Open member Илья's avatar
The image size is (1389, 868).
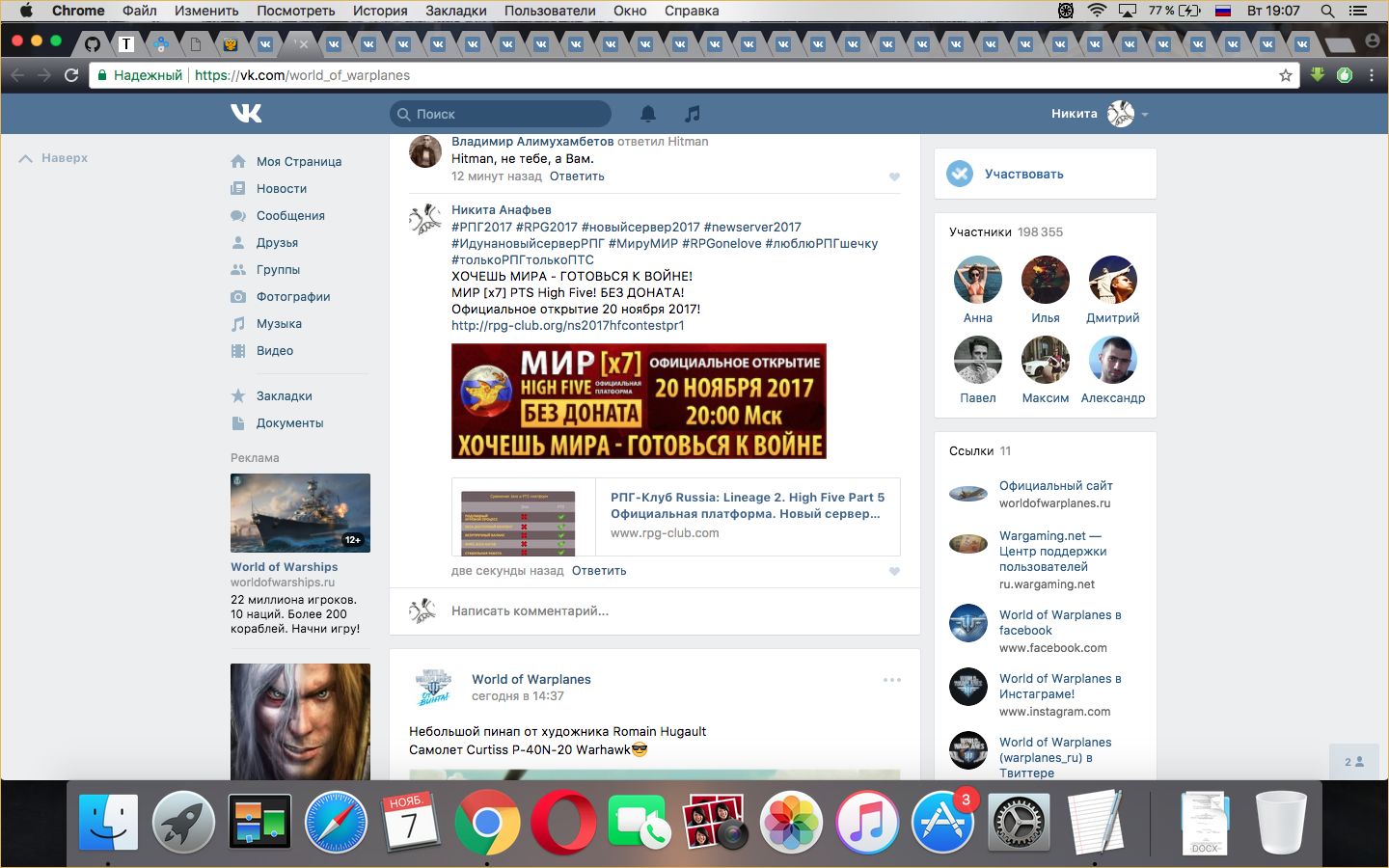click(x=1046, y=281)
